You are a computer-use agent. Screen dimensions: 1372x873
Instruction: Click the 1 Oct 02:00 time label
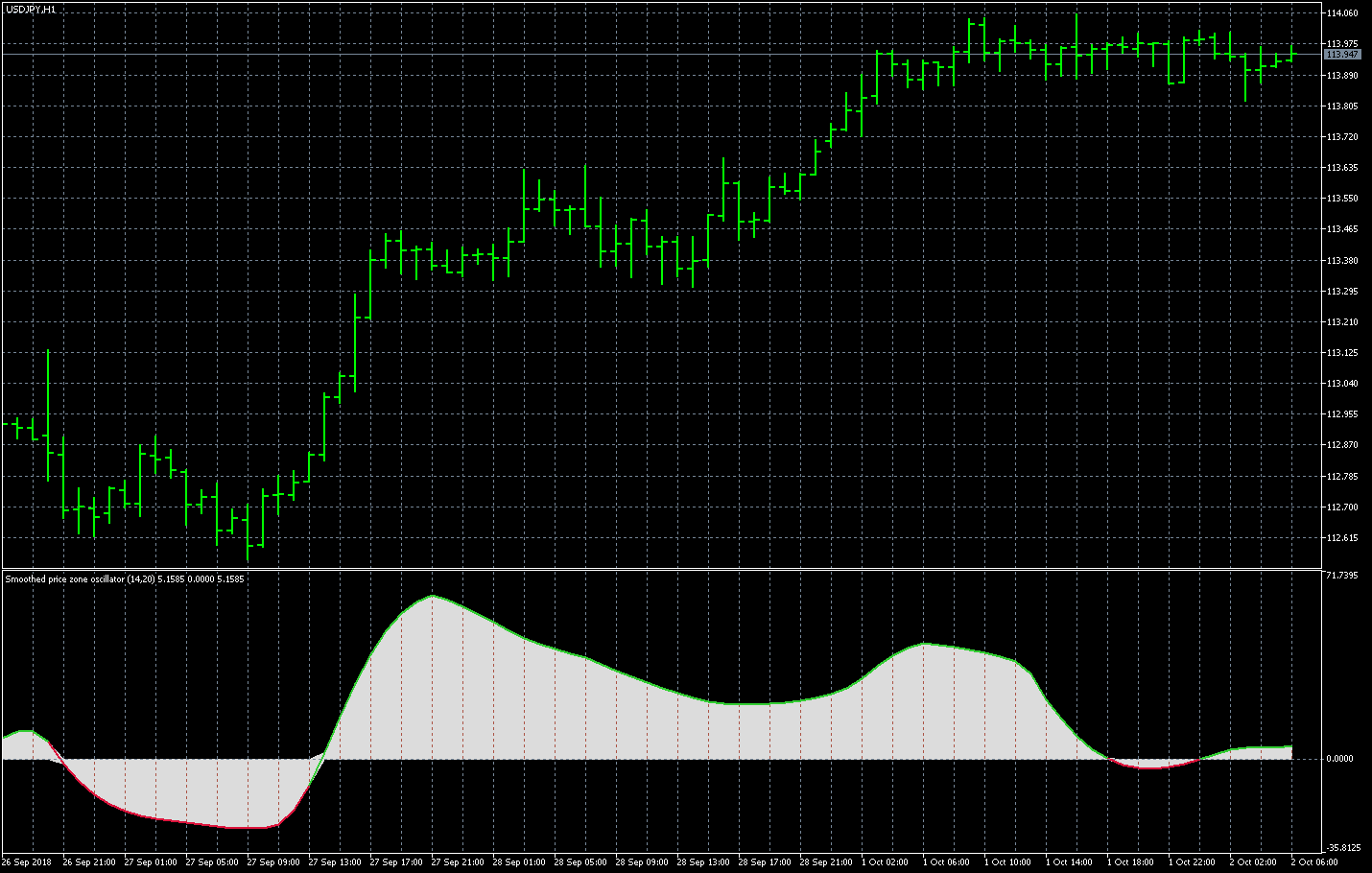coord(885,862)
